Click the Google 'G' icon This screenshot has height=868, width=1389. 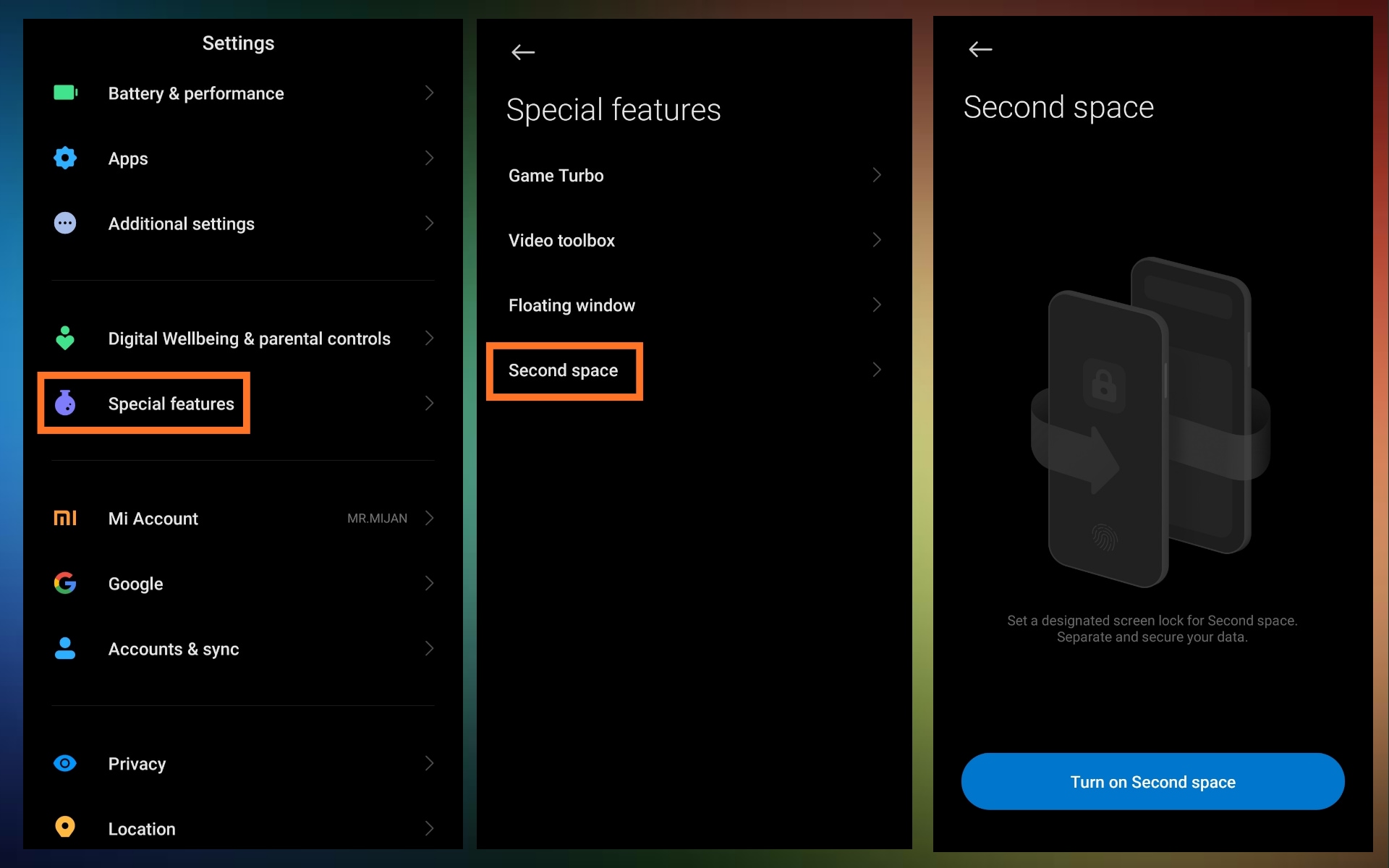pyautogui.click(x=65, y=583)
